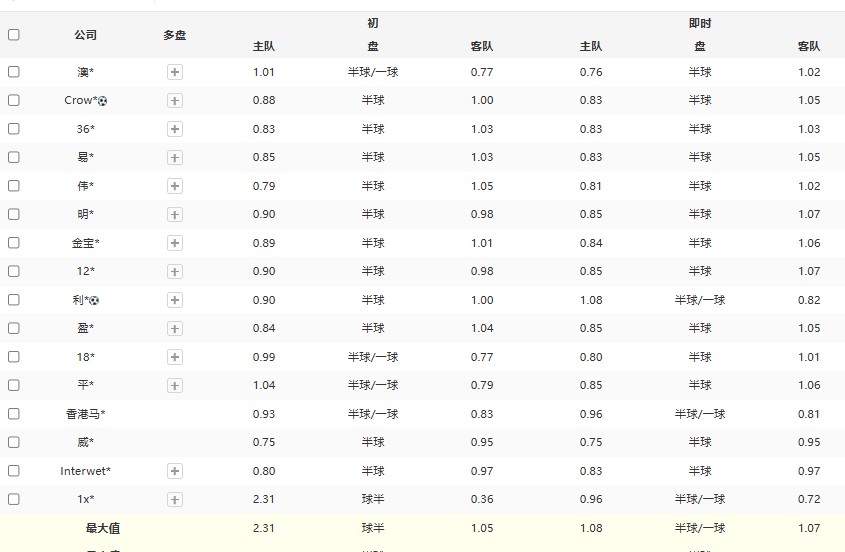Click the plus icon for 明* row
This screenshot has height=552, width=845.
click(175, 214)
